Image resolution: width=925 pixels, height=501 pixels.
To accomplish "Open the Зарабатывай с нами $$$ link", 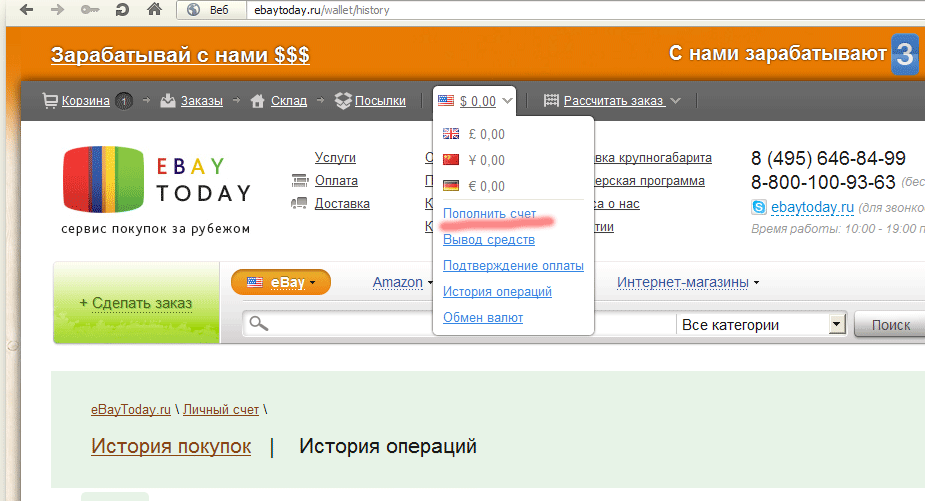I will pos(180,55).
